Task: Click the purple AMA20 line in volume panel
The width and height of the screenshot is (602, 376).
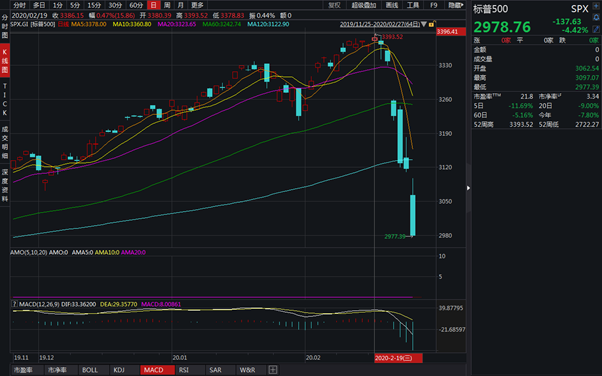Action: (x=213, y=297)
